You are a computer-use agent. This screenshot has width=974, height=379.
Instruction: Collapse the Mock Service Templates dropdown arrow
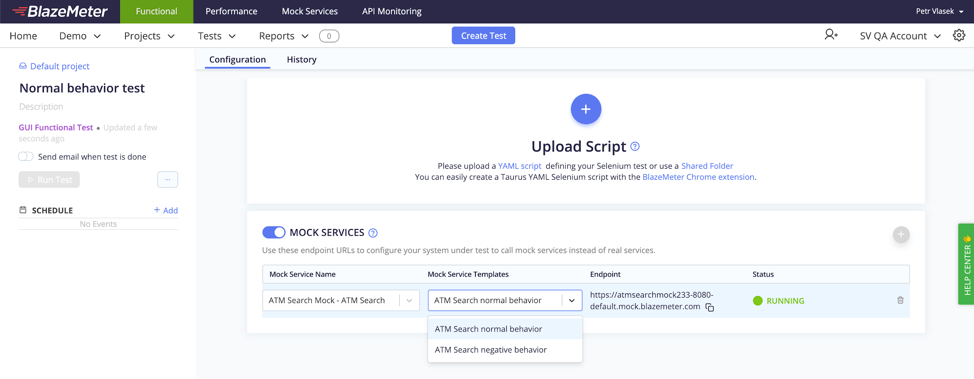[572, 300]
